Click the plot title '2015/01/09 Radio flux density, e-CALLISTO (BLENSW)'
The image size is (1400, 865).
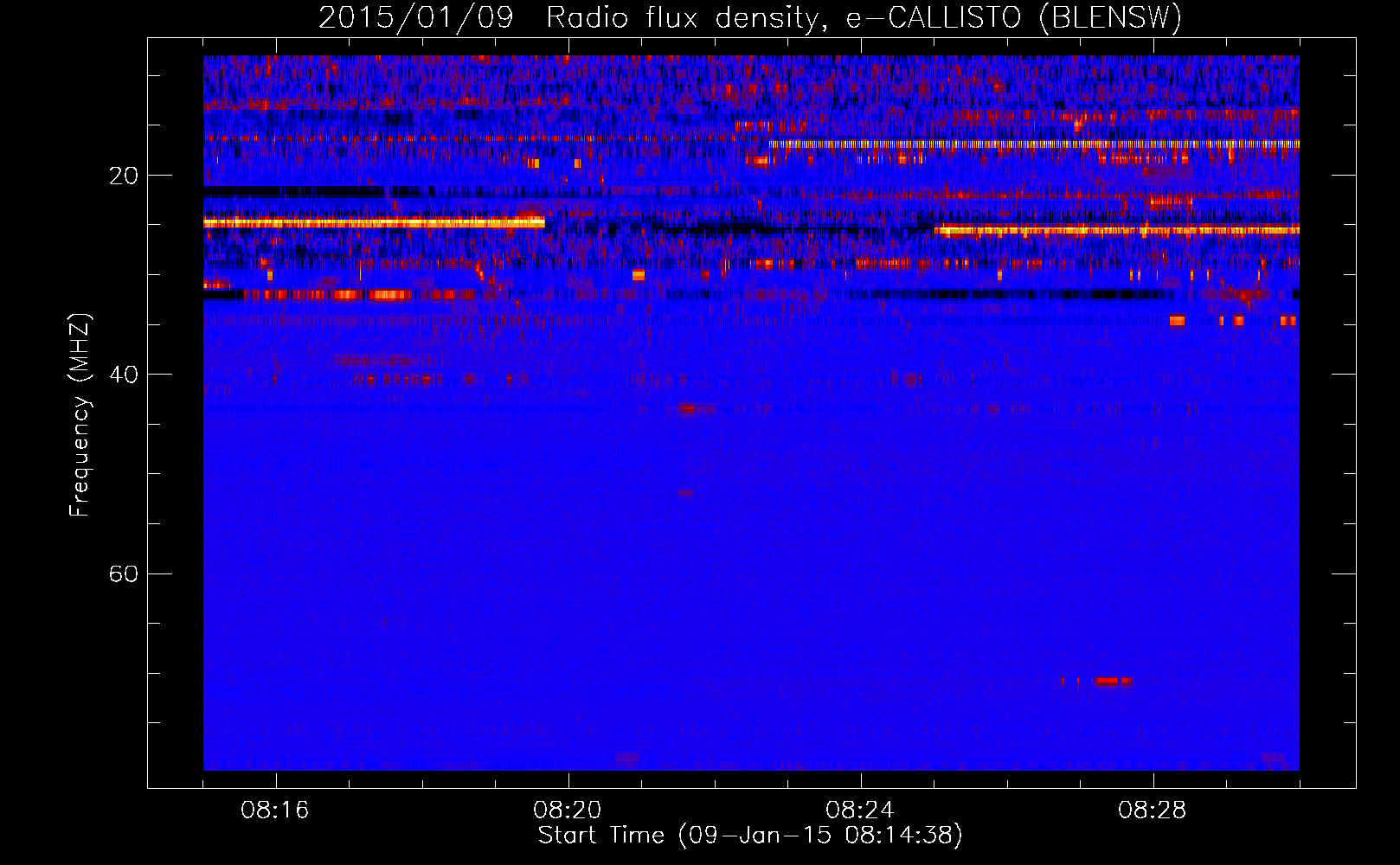(750, 17)
